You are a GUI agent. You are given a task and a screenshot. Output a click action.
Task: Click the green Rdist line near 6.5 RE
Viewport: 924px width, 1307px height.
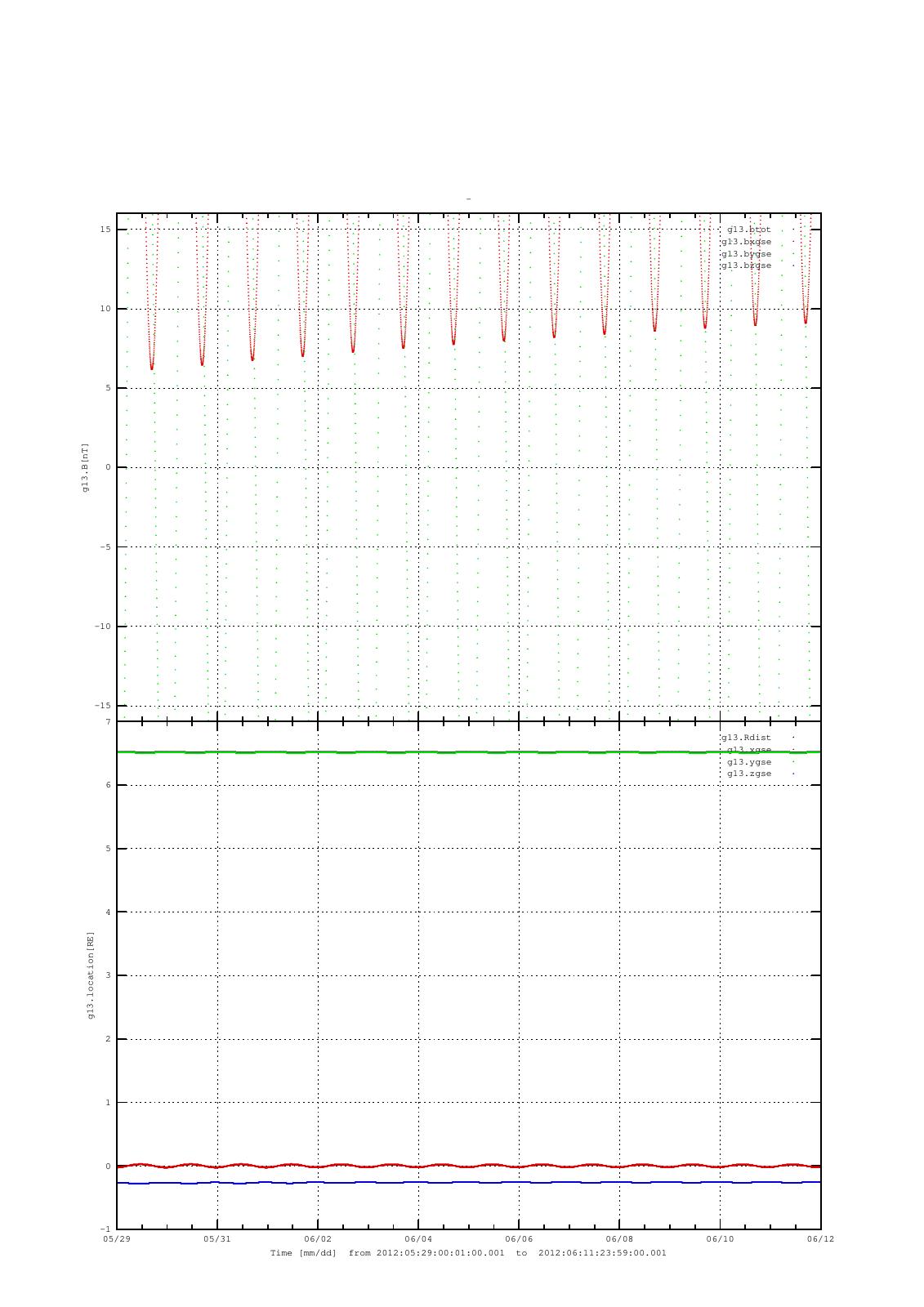pyautogui.click(x=468, y=752)
